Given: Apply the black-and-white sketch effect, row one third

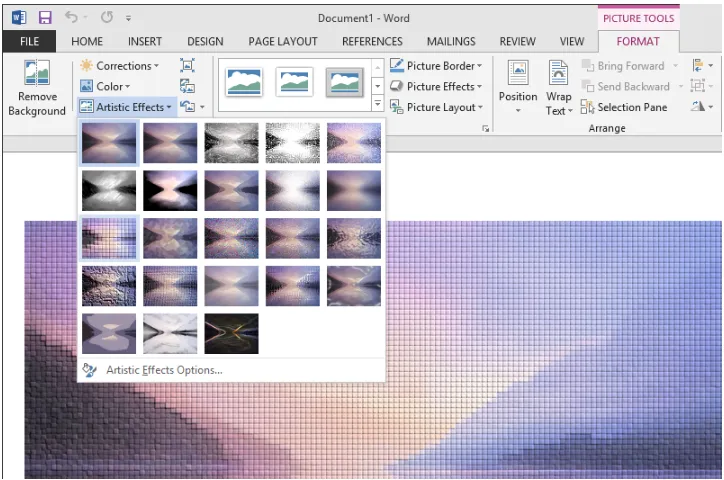Looking at the screenshot, I should click(x=231, y=143).
